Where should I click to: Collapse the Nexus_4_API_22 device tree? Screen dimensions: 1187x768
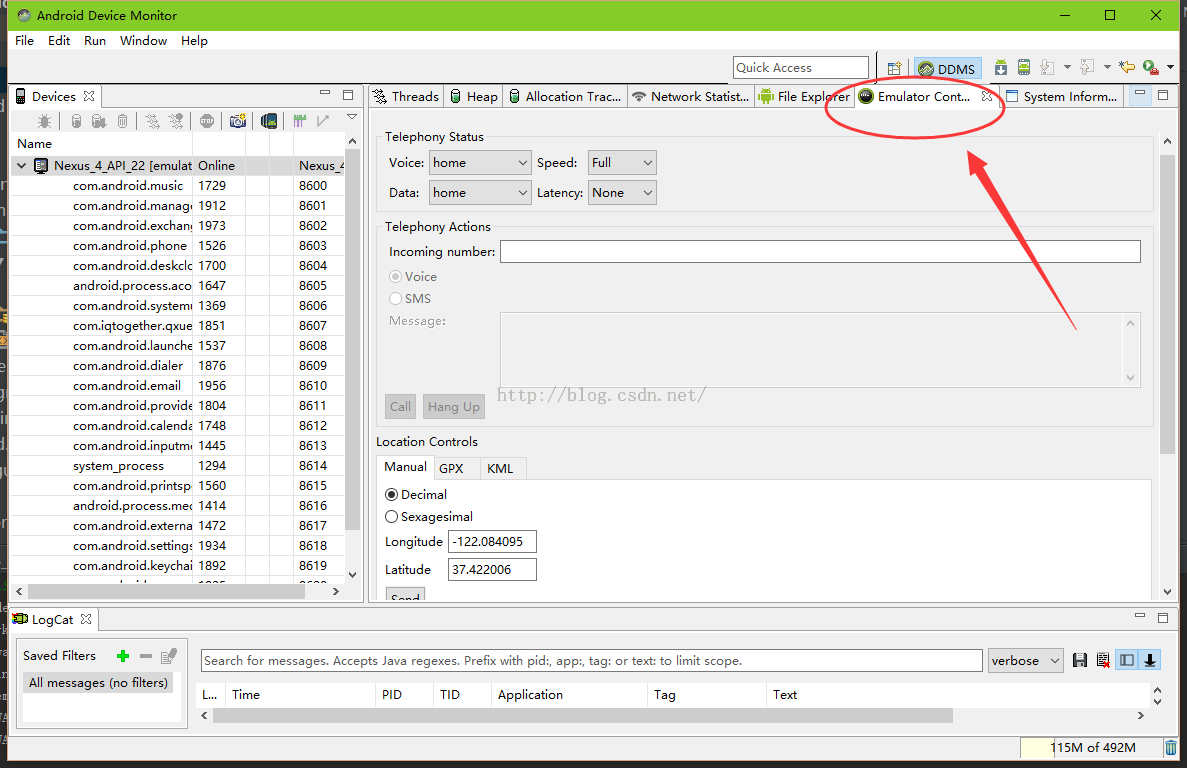point(21,166)
